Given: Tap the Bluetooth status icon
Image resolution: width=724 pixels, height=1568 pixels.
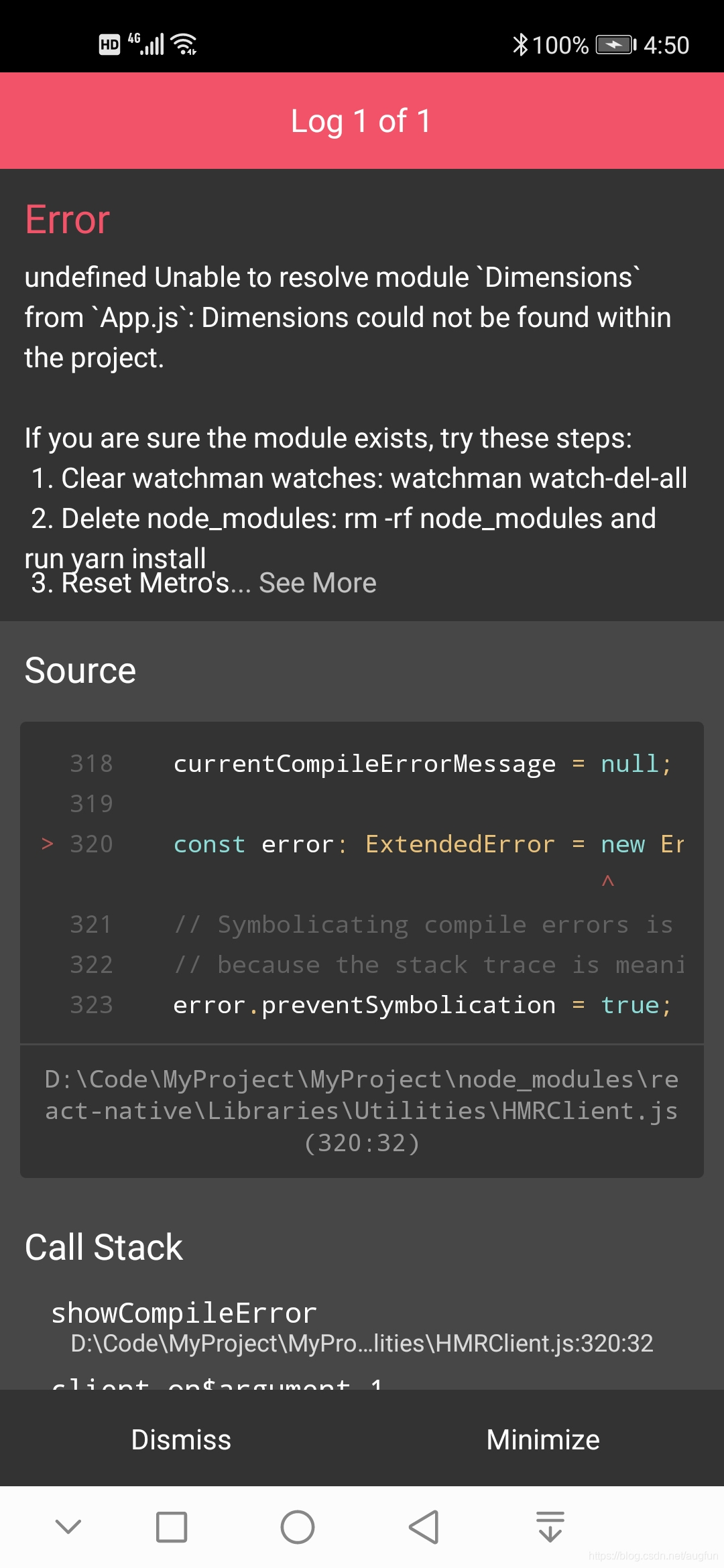Looking at the screenshot, I should tap(521, 43).
